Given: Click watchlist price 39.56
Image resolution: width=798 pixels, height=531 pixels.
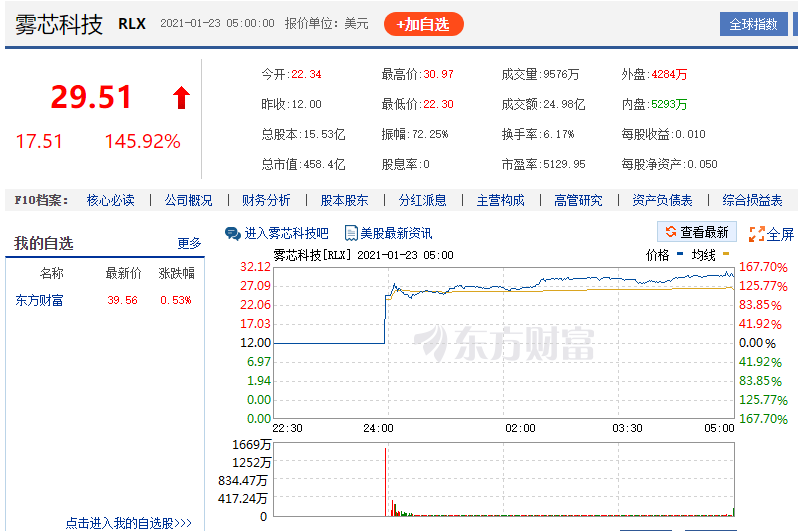Looking at the screenshot, I should [x=122, y=300].
